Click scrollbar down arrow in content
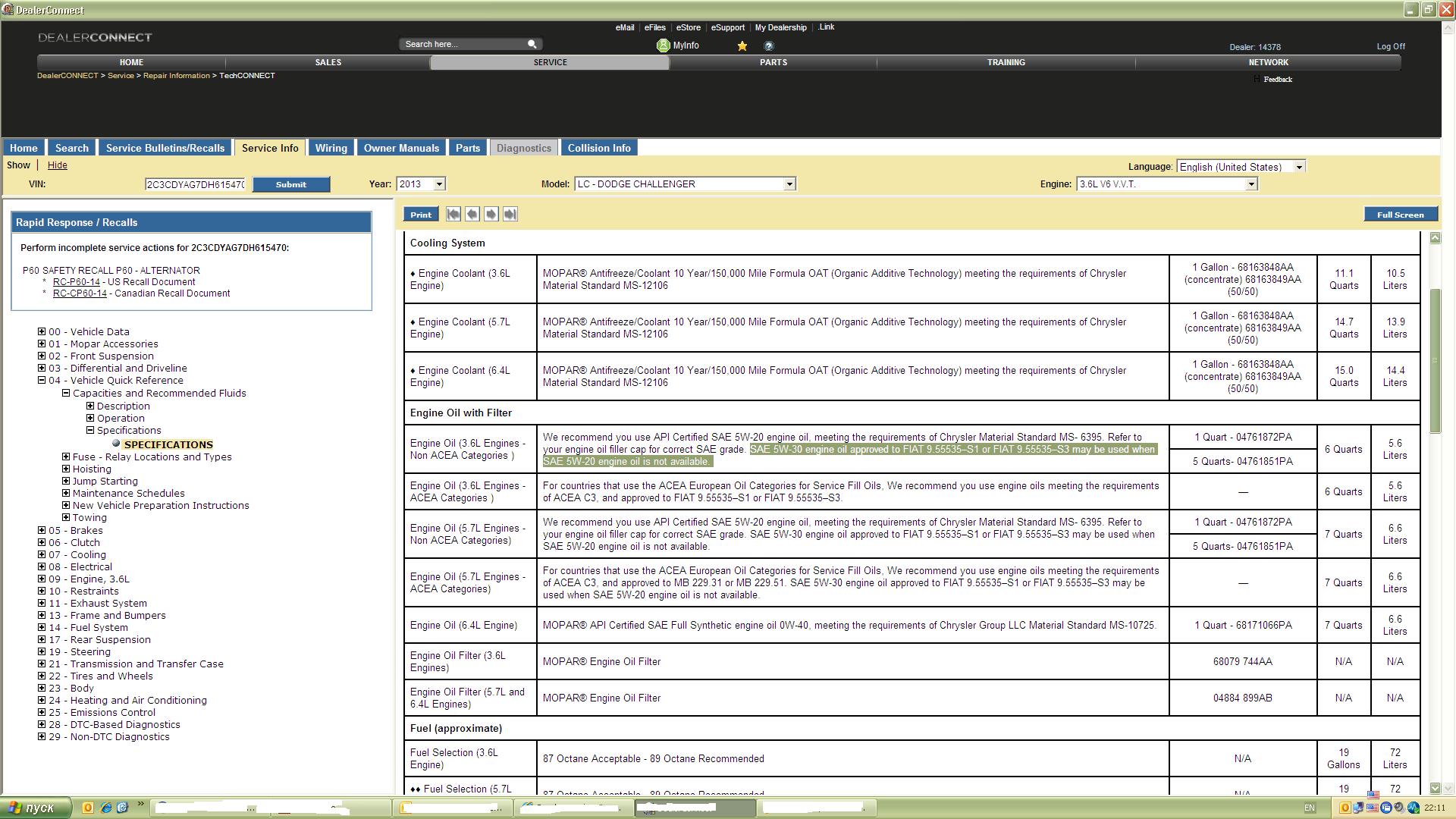Screen dimensions: 1456x819 1435,788
